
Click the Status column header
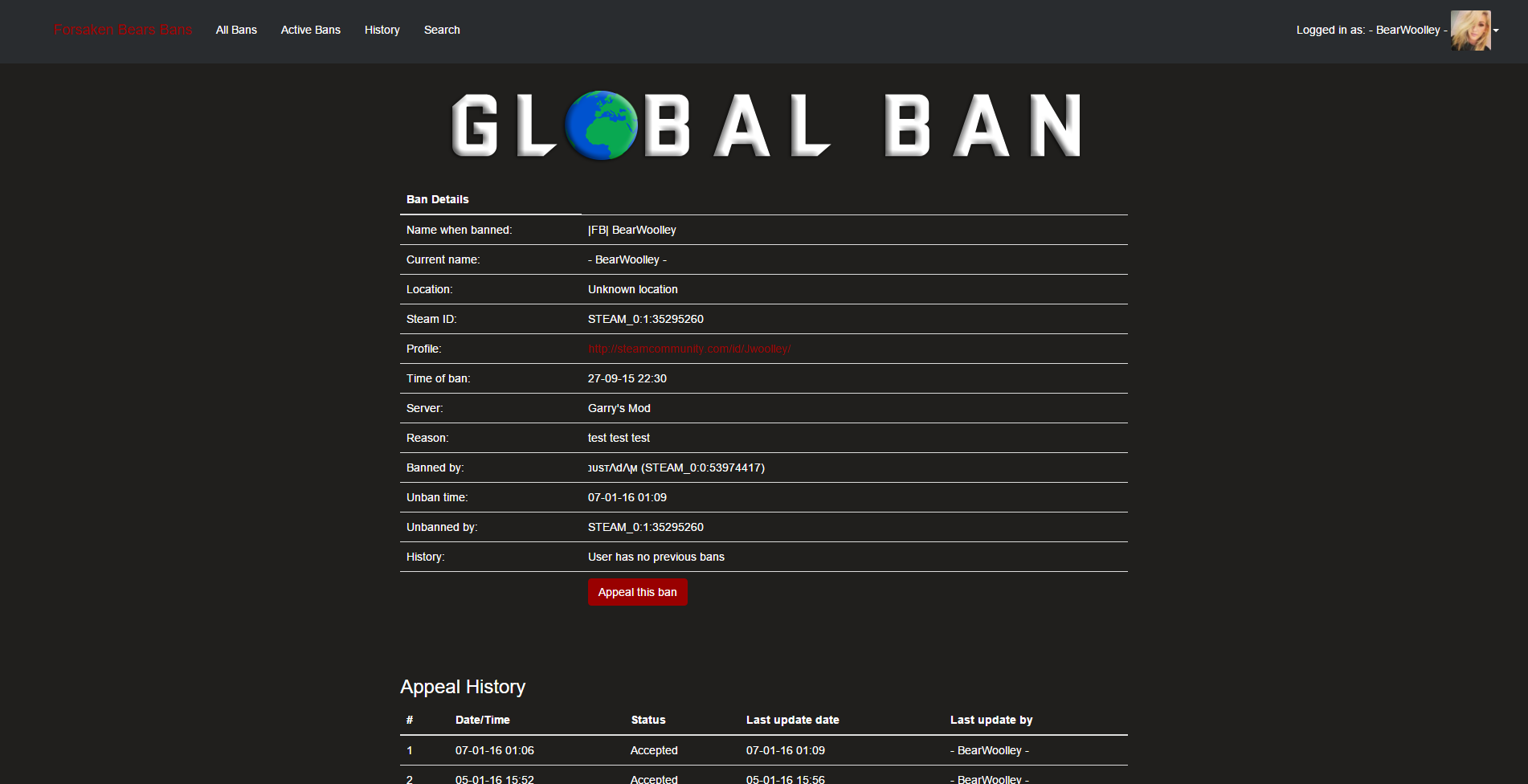[x=648, y=720]
